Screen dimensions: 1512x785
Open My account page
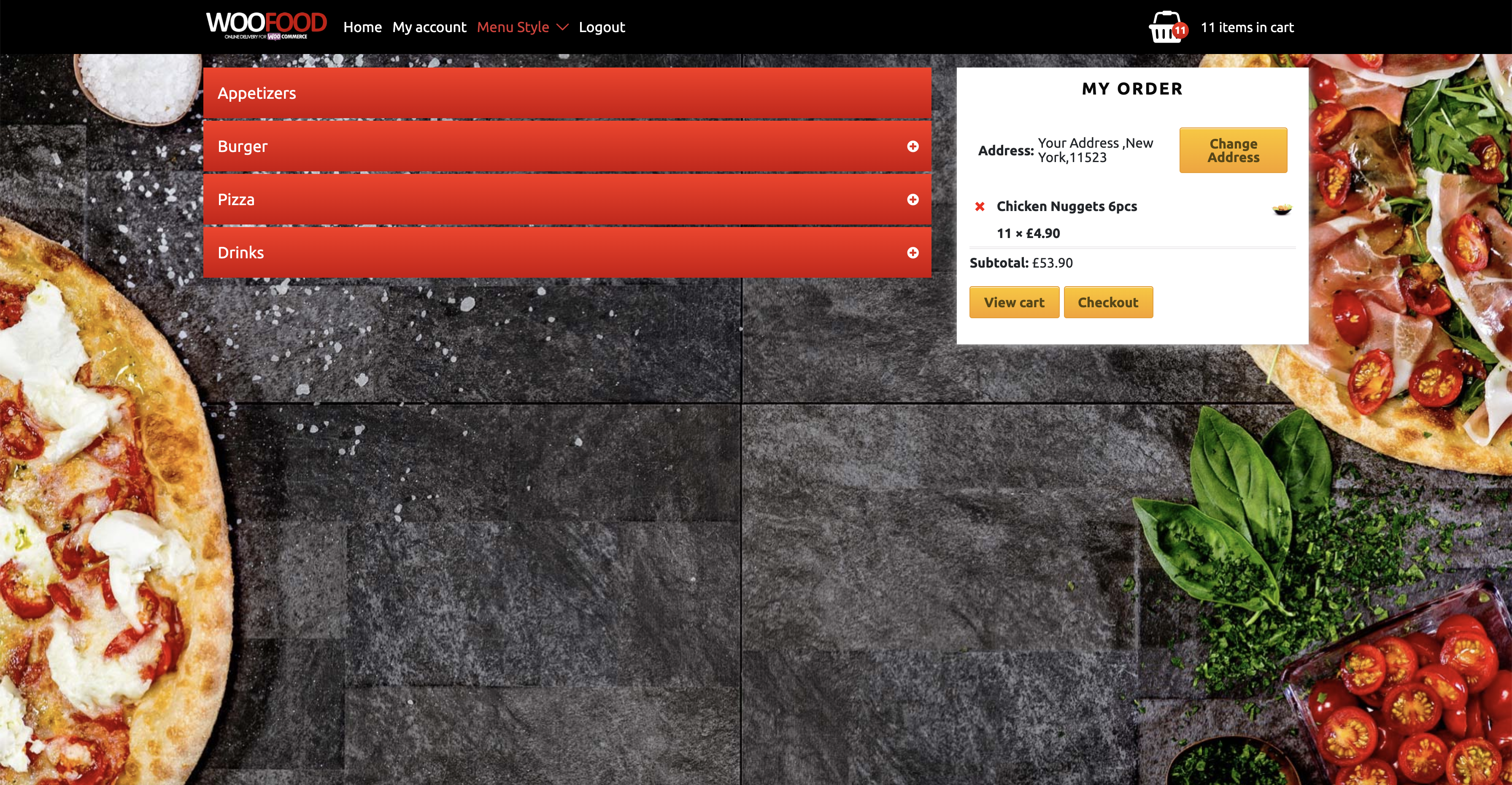tap(429, 27)
